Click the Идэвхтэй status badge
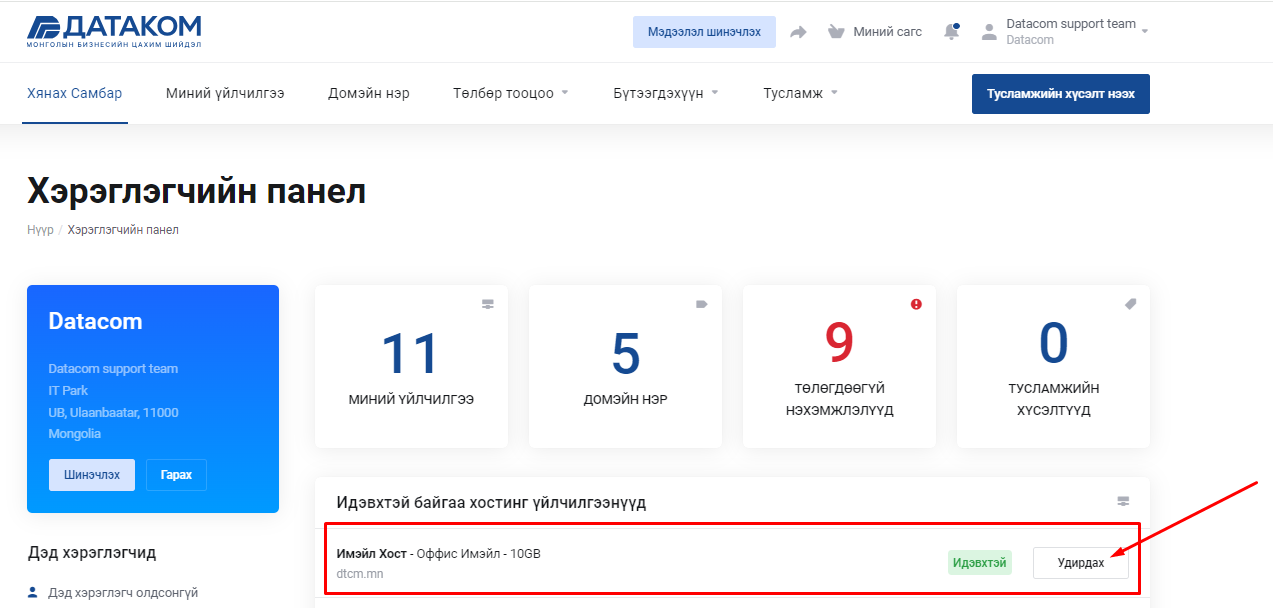 980,563
